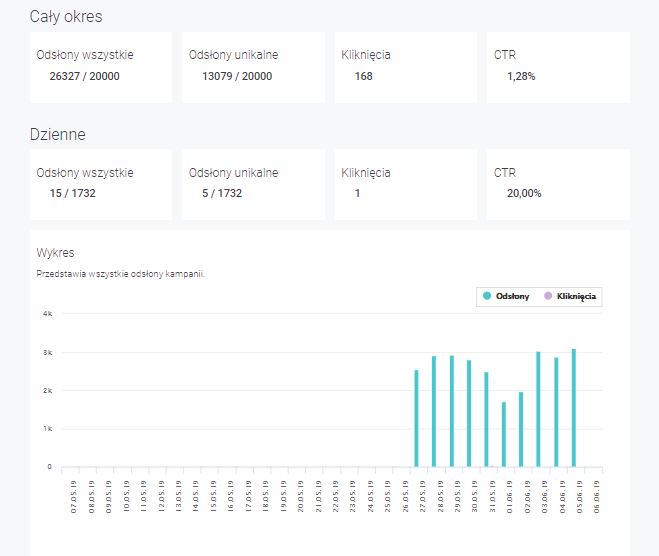The image size is (659, 556).
Task: Open the total CTR 1,28% card
Action: pyautogui.click(x=558, y=67)
